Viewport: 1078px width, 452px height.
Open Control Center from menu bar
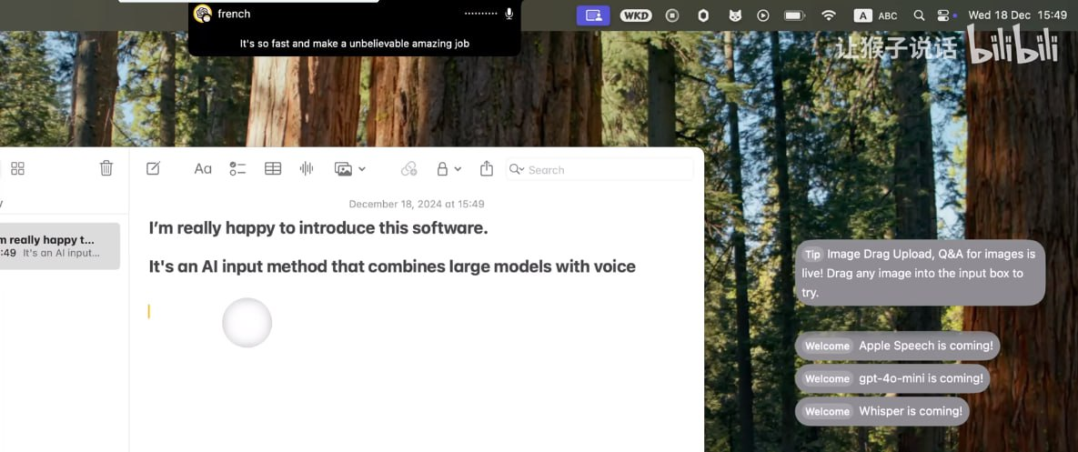point(943,15)
